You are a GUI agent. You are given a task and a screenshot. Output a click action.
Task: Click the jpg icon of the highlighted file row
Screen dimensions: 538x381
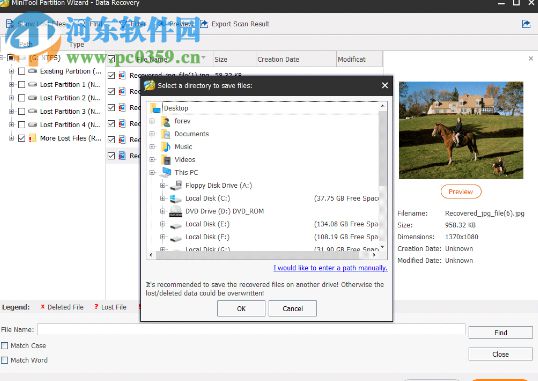(122, 155)
